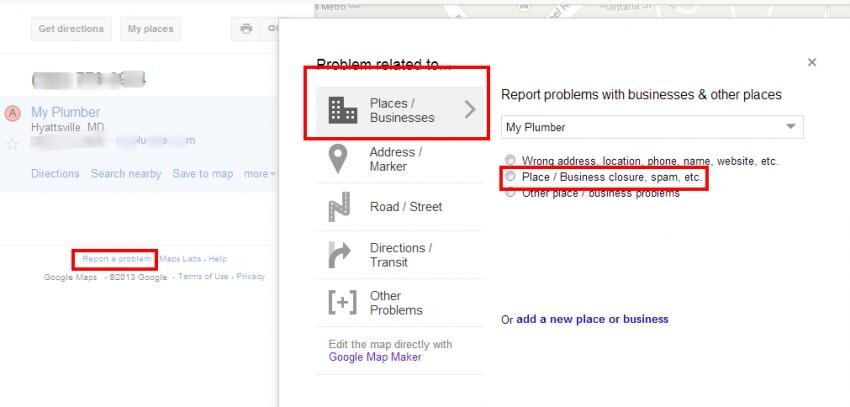
Task: Close the report problem dialog
Action: [x=812, y=62]
